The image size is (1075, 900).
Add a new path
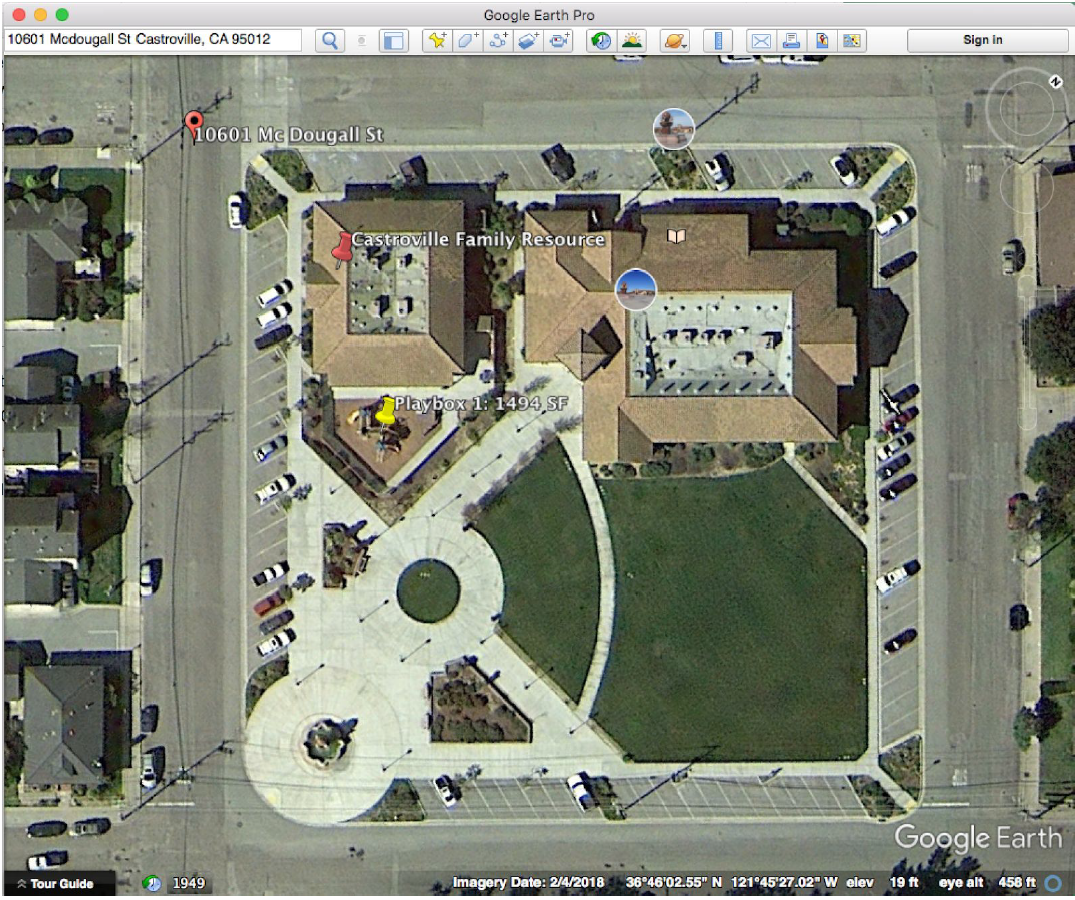tap(499, 41)
